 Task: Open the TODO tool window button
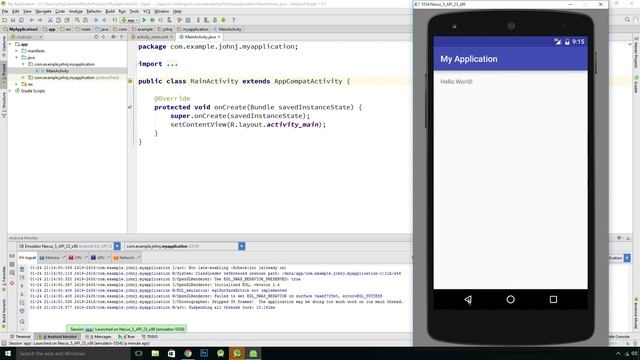pyautogui.click(x=150, y=337)
